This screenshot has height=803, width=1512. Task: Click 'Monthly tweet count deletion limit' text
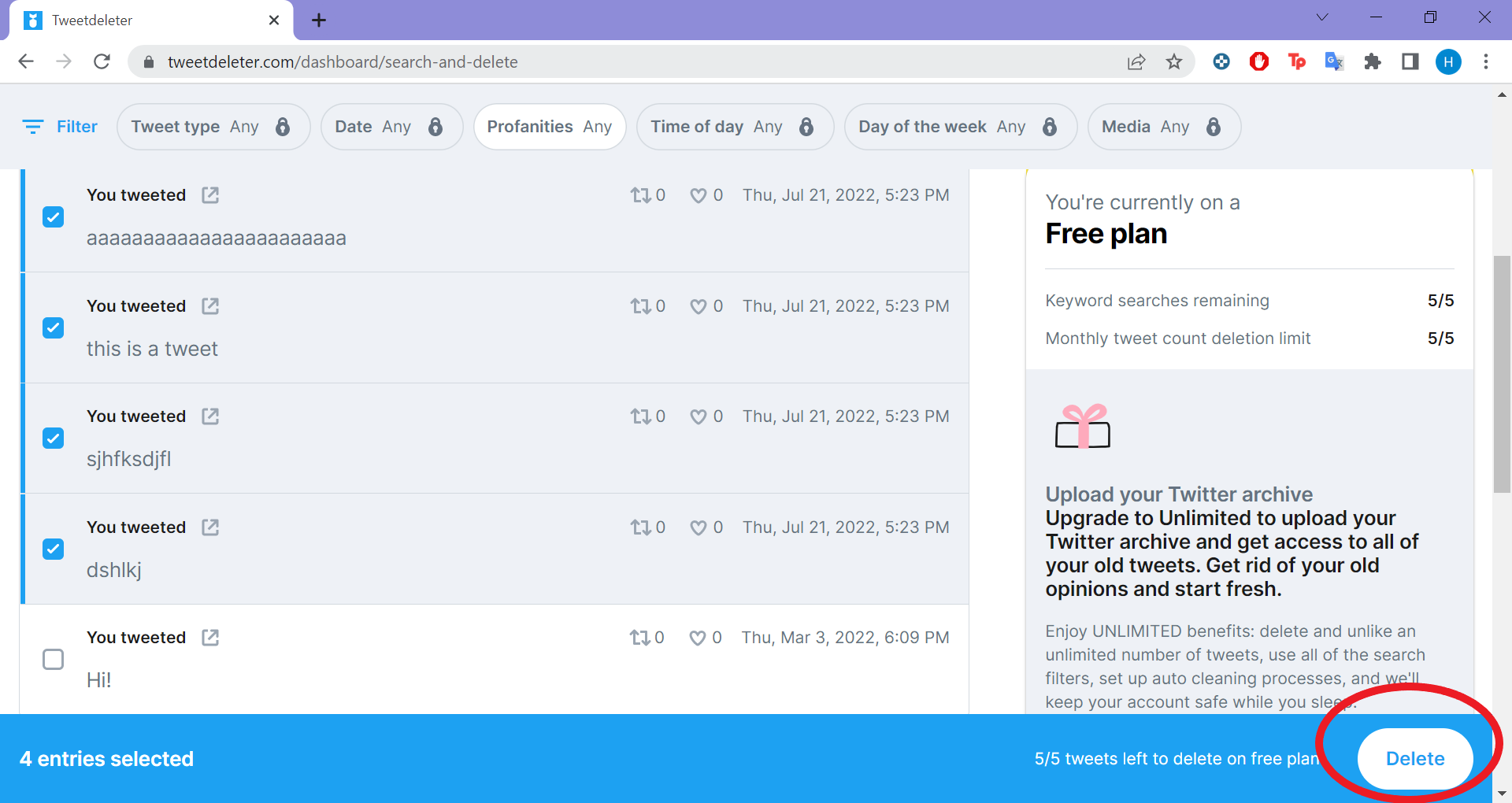pyautogui.click(x=1177, y=339)
